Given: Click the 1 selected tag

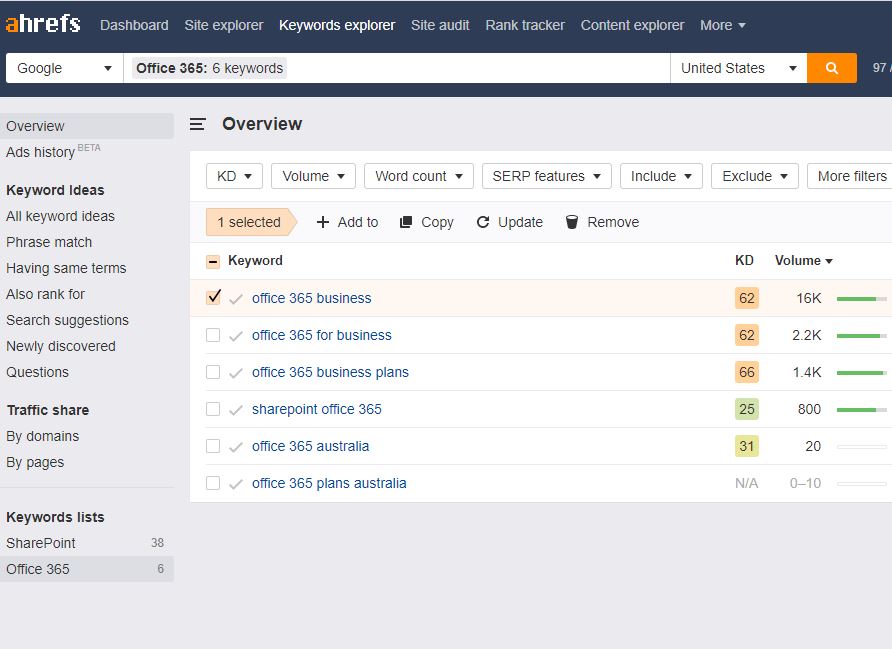Looking at the screenshot, I should (x=251, y=222).
